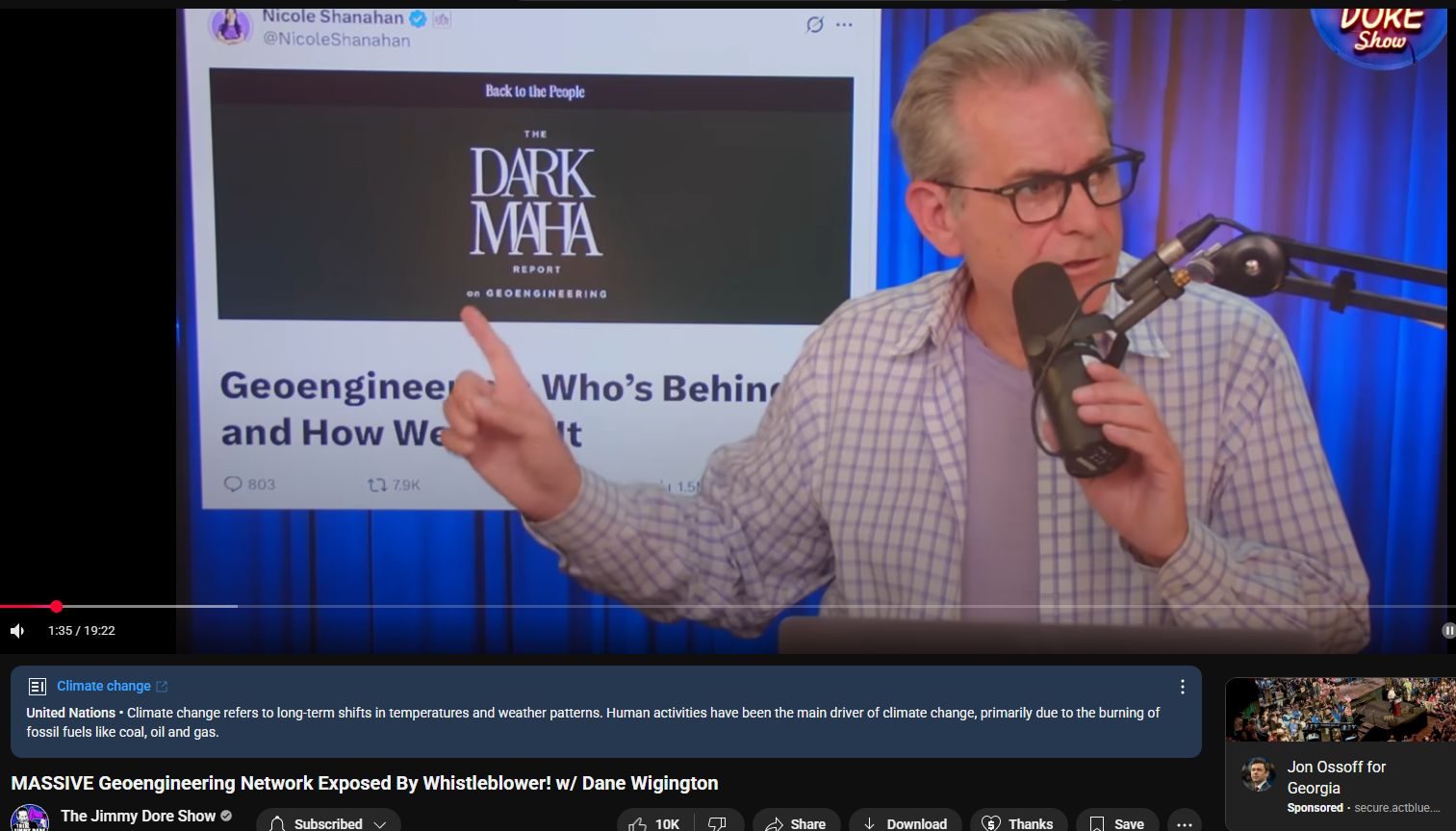Open the Jon Ossoff for Georgia ad

(1336, 777)
